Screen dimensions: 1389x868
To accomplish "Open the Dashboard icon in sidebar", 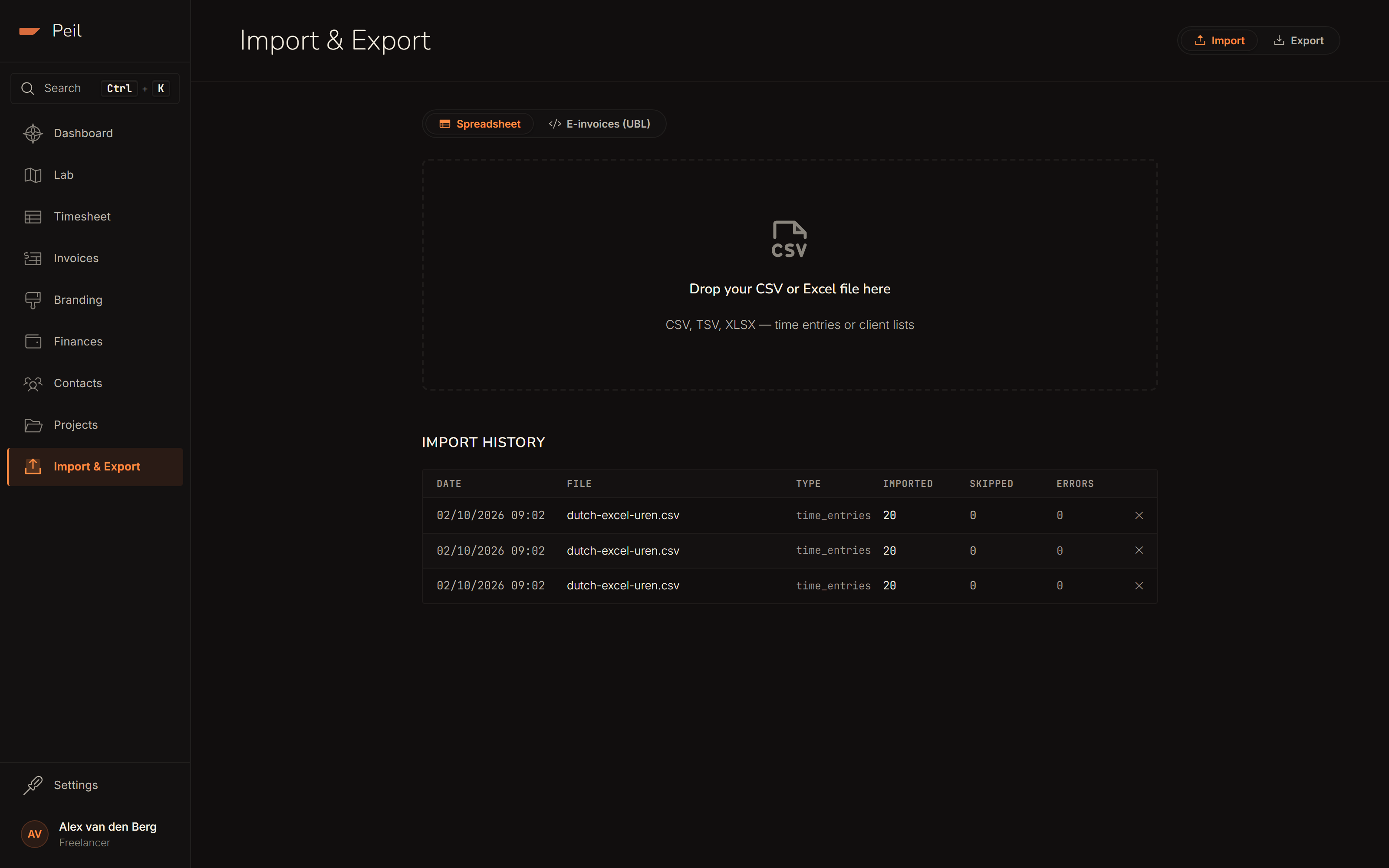I will (x=33, y=133).
